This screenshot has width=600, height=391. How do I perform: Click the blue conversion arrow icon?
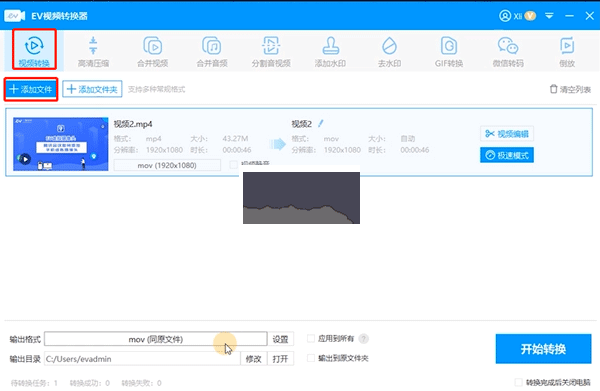277,144
